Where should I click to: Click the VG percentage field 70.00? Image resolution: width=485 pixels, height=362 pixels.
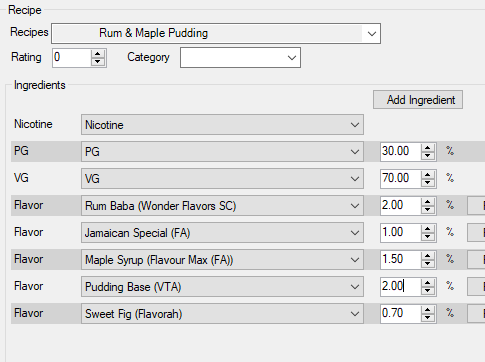click(x=400, y=178)
